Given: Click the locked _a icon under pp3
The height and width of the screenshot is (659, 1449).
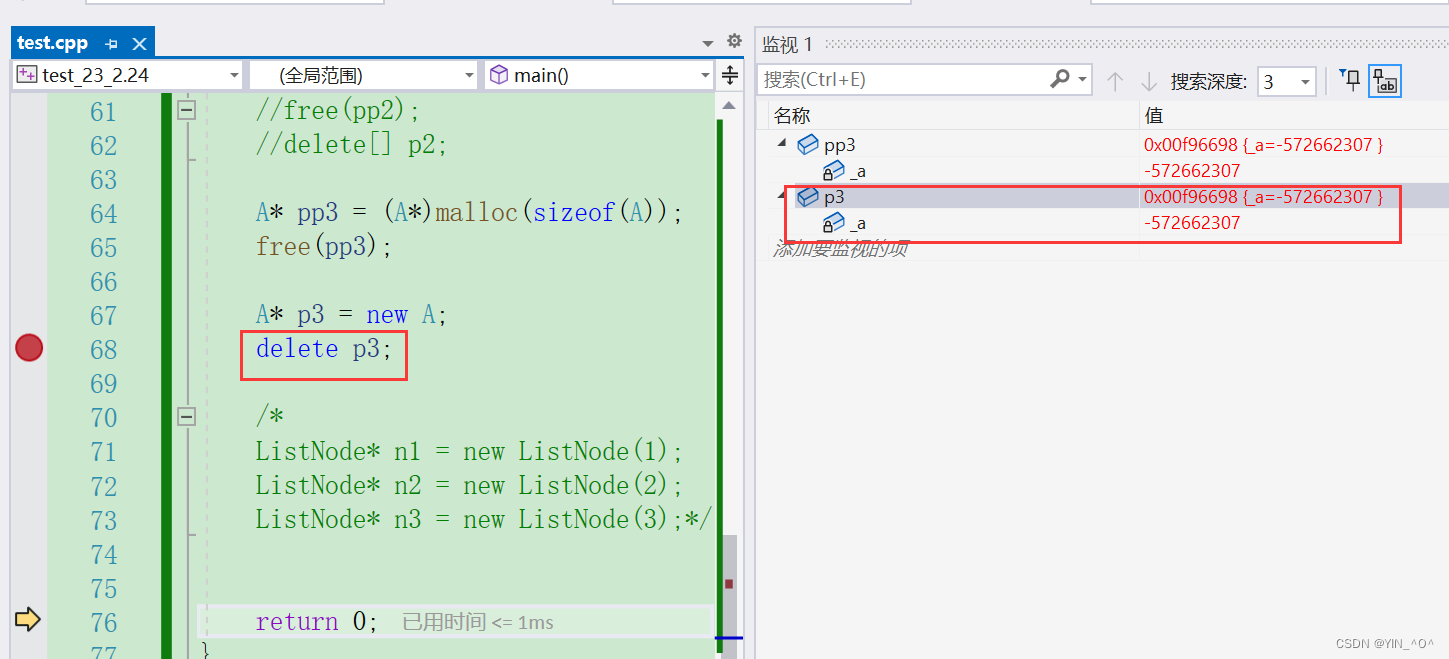Looking at the screenshot, I should click(x=833, y=171).
